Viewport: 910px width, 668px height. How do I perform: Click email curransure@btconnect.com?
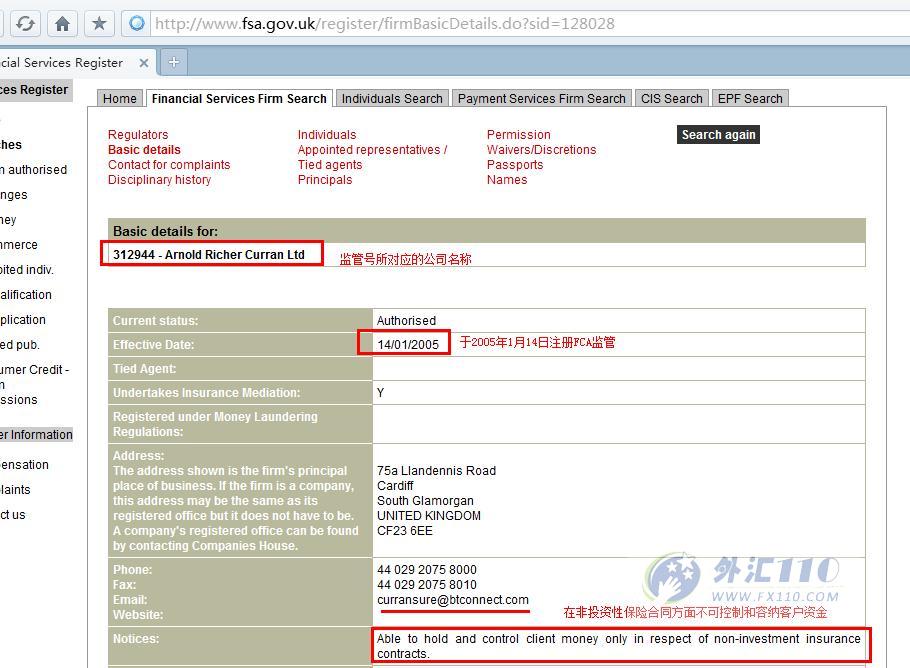(x=453, y=600)
